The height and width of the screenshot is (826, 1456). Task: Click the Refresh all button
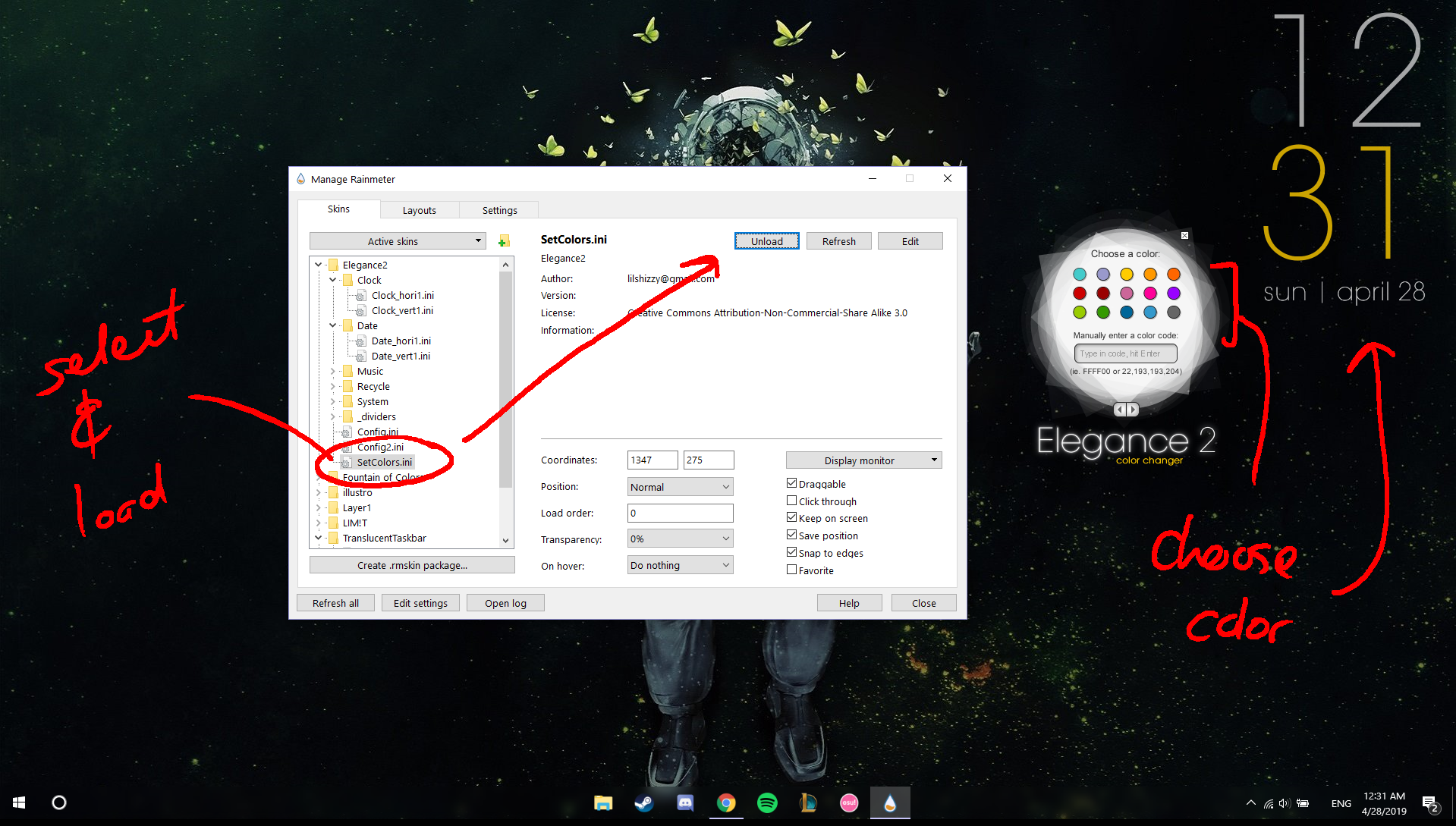tap(335, 602)
